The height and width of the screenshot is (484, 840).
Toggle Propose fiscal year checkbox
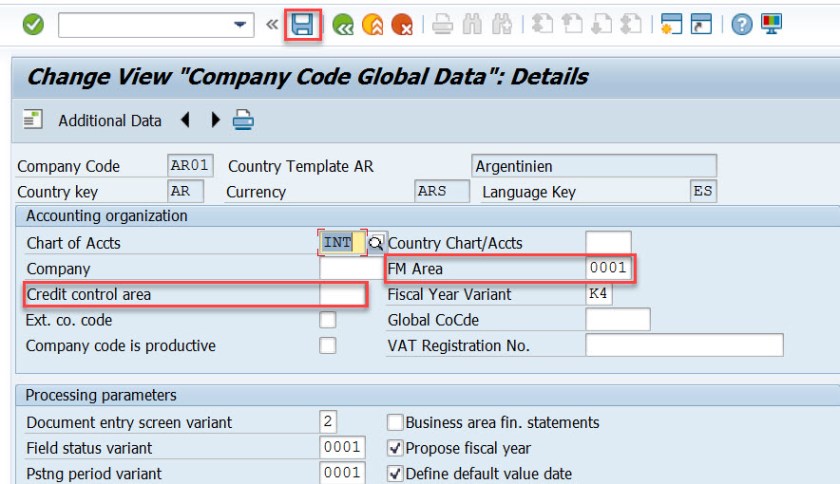click(395, 448)
